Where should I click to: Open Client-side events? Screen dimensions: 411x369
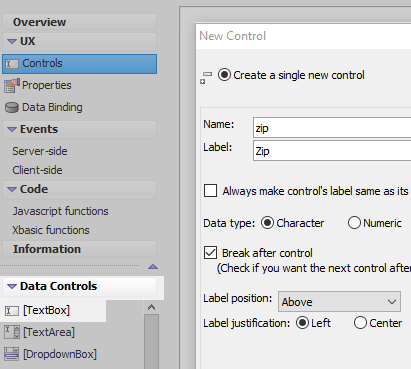tap(37, 170)
